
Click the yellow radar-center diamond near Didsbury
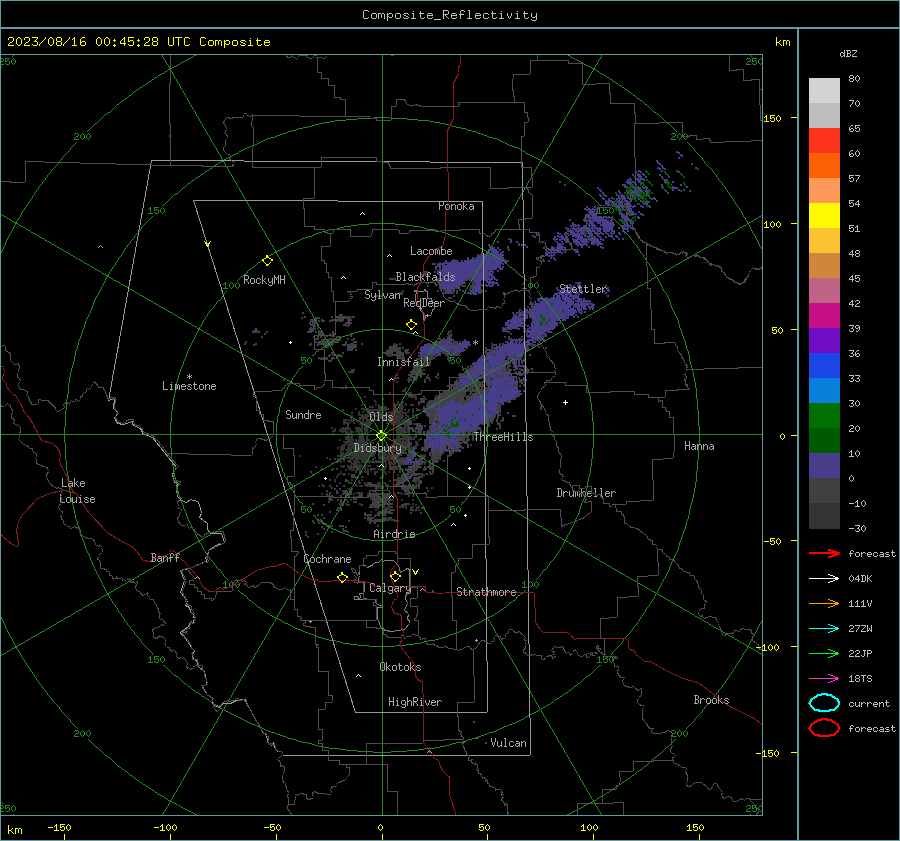382,436
